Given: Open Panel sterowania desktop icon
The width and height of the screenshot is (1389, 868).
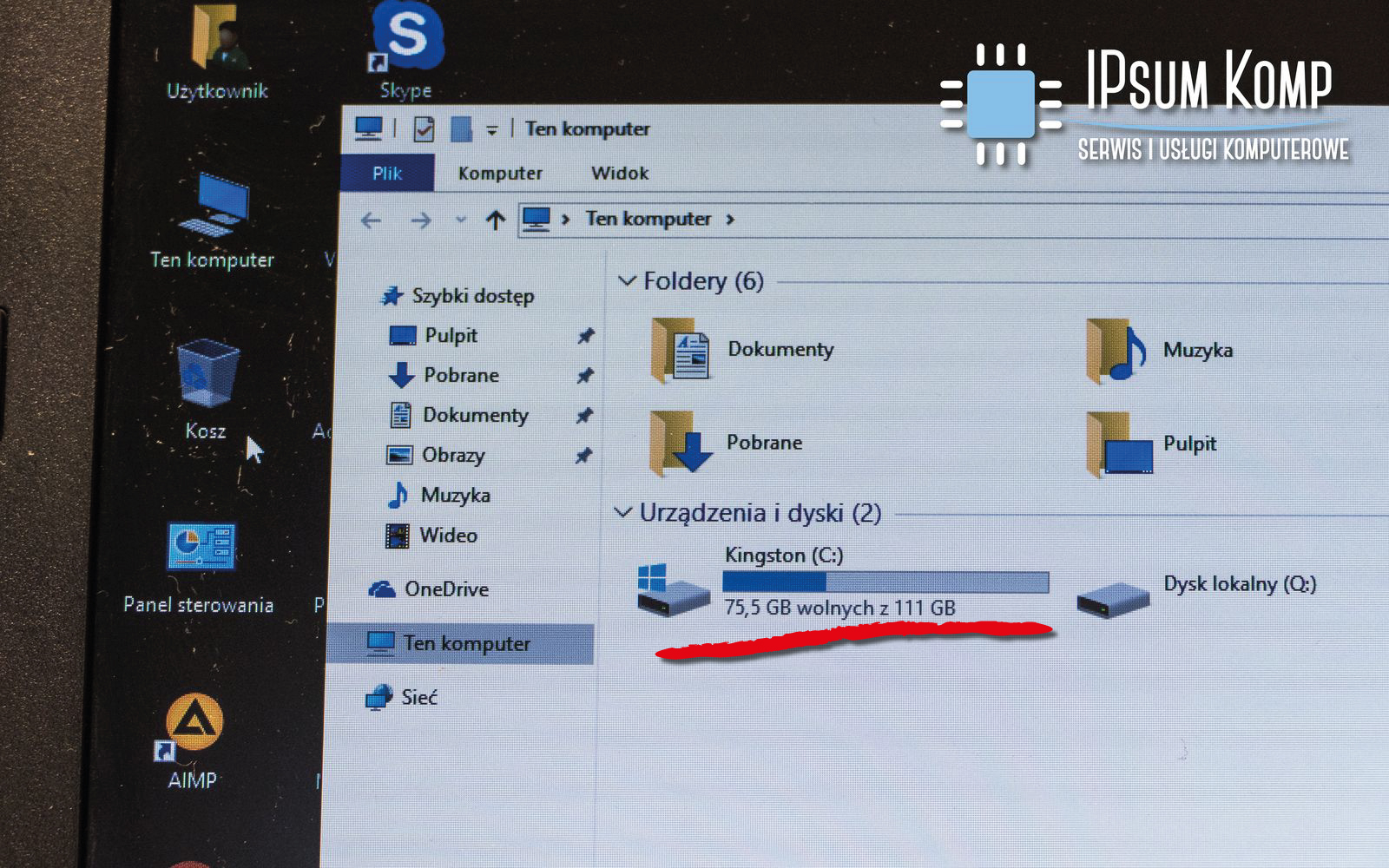Looking at the screenshot, I should tap(199, 569).
